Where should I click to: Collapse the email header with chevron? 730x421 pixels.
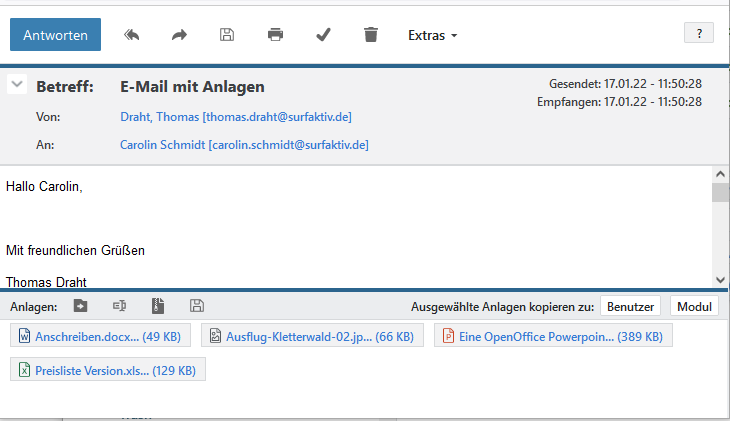tap(17, 85)
